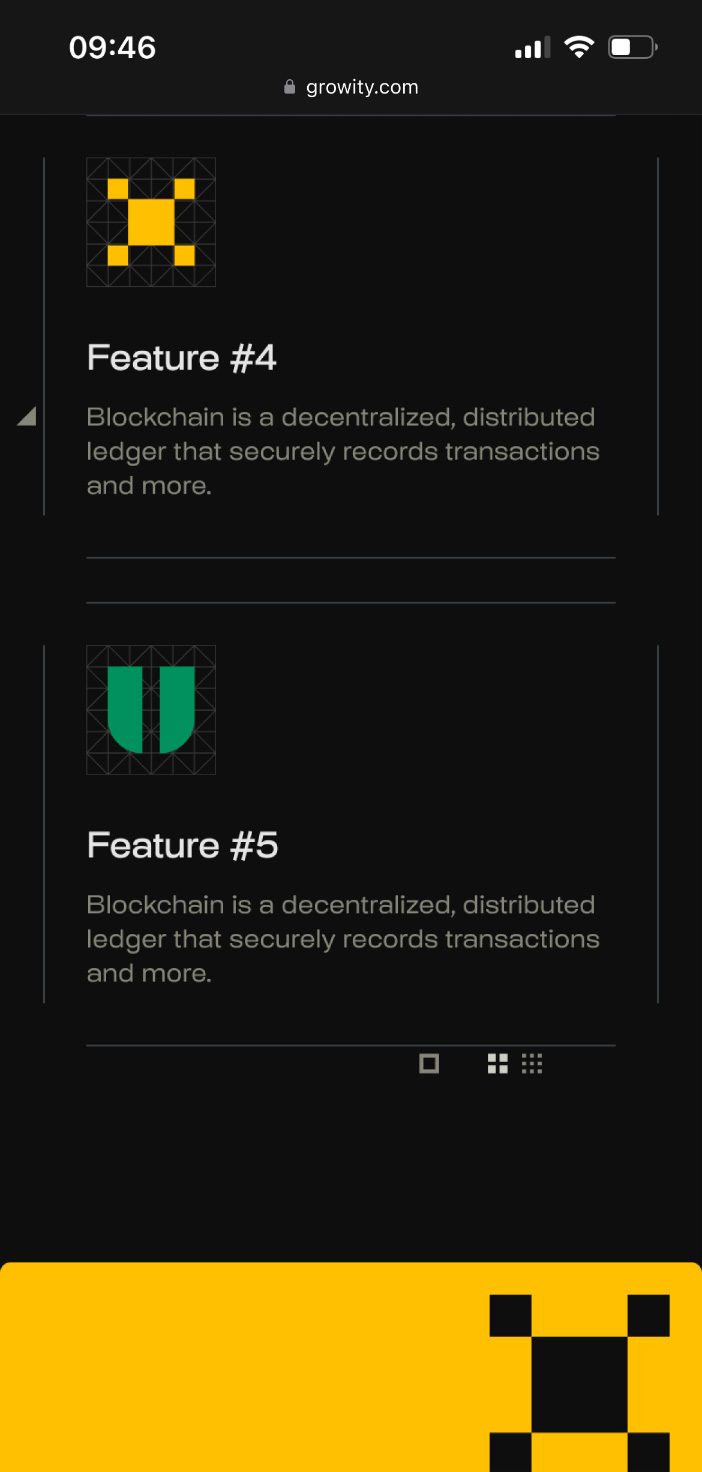Click the Feature #4 blockchain description text

point(343,451)
